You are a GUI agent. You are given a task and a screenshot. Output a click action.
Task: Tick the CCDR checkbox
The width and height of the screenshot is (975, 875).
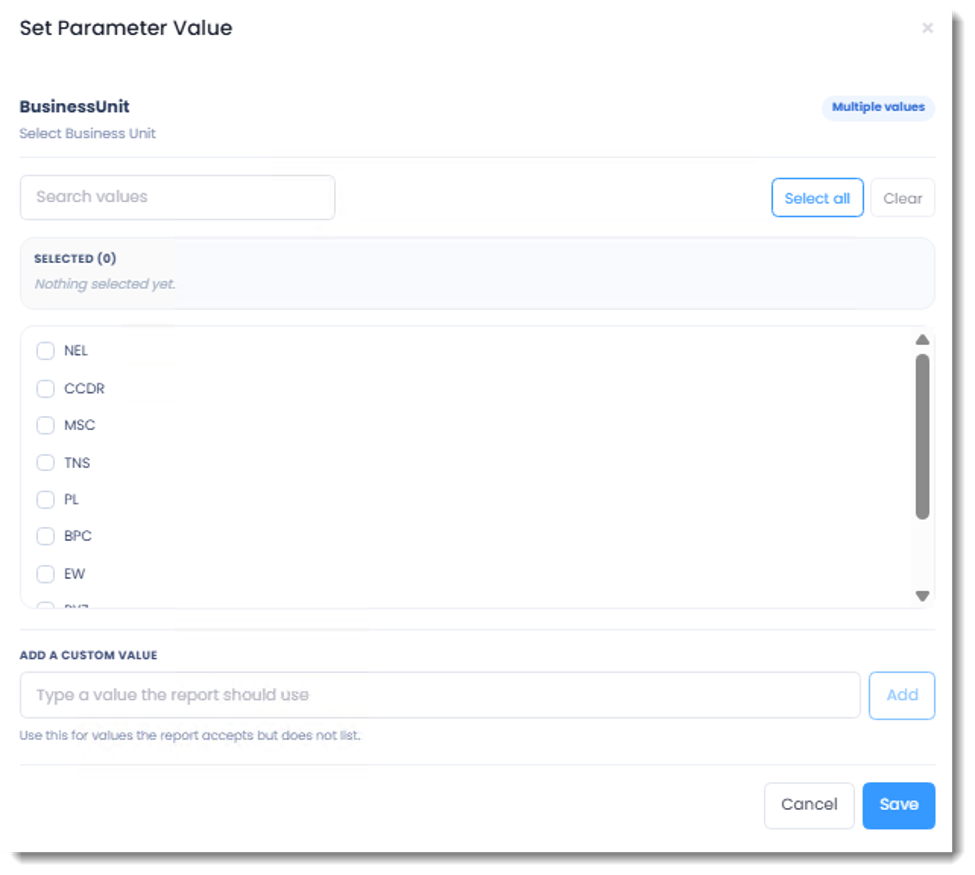(45, 389)
